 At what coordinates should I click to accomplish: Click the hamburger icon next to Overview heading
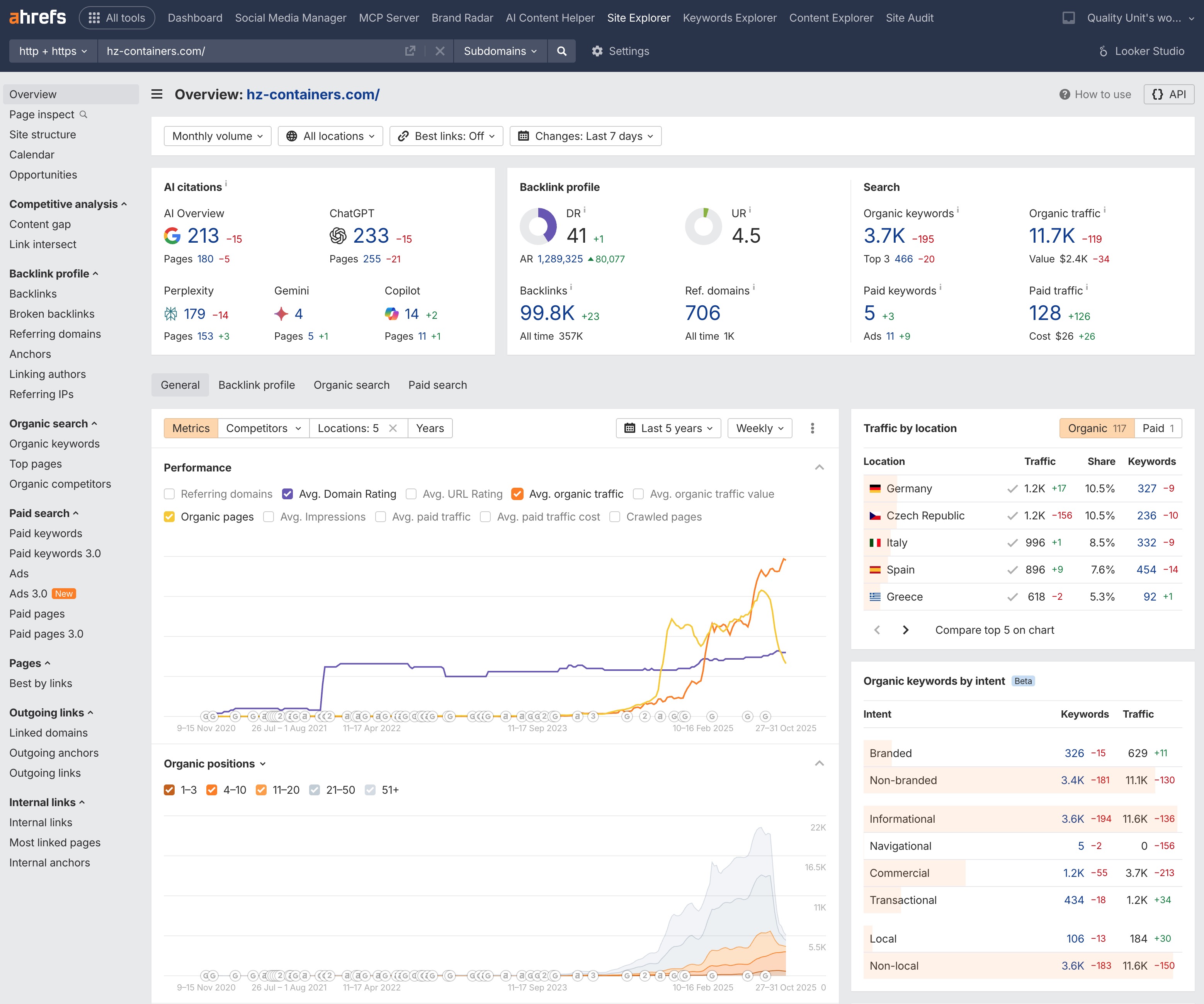click(156, 94)
